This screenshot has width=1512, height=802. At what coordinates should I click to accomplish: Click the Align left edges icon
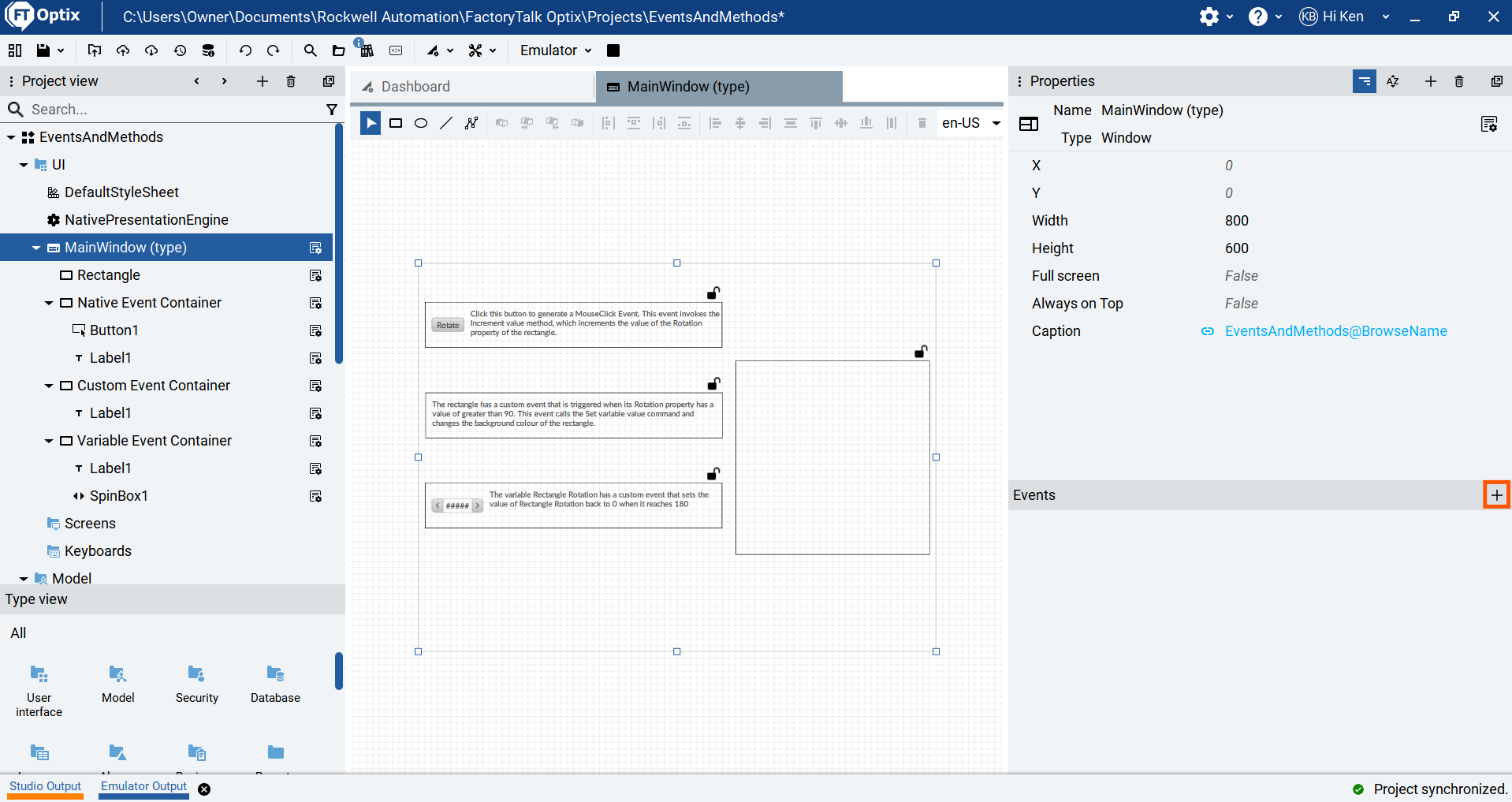(715, 123)
